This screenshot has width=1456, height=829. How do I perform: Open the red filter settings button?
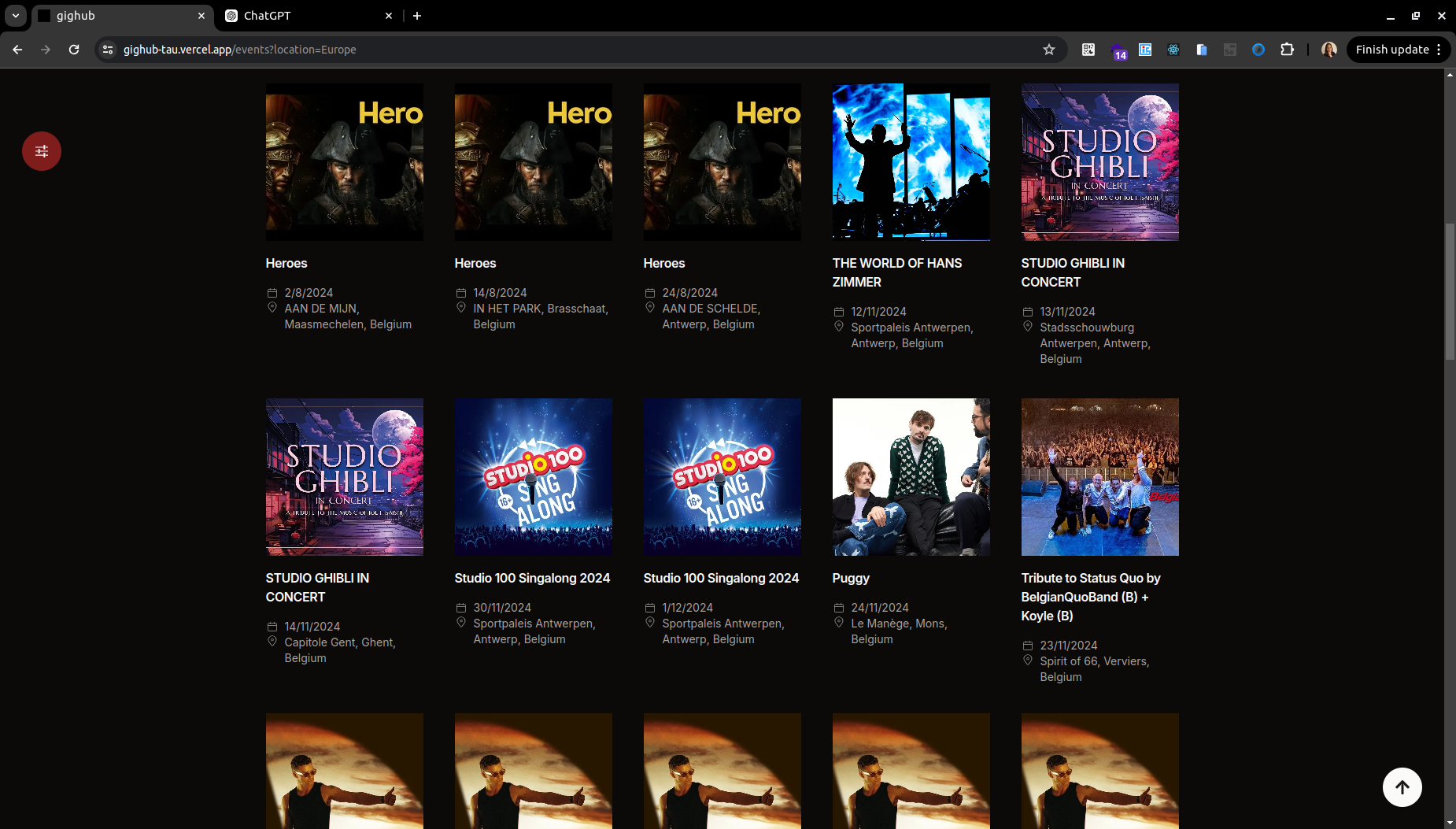(x=42, y=151)
